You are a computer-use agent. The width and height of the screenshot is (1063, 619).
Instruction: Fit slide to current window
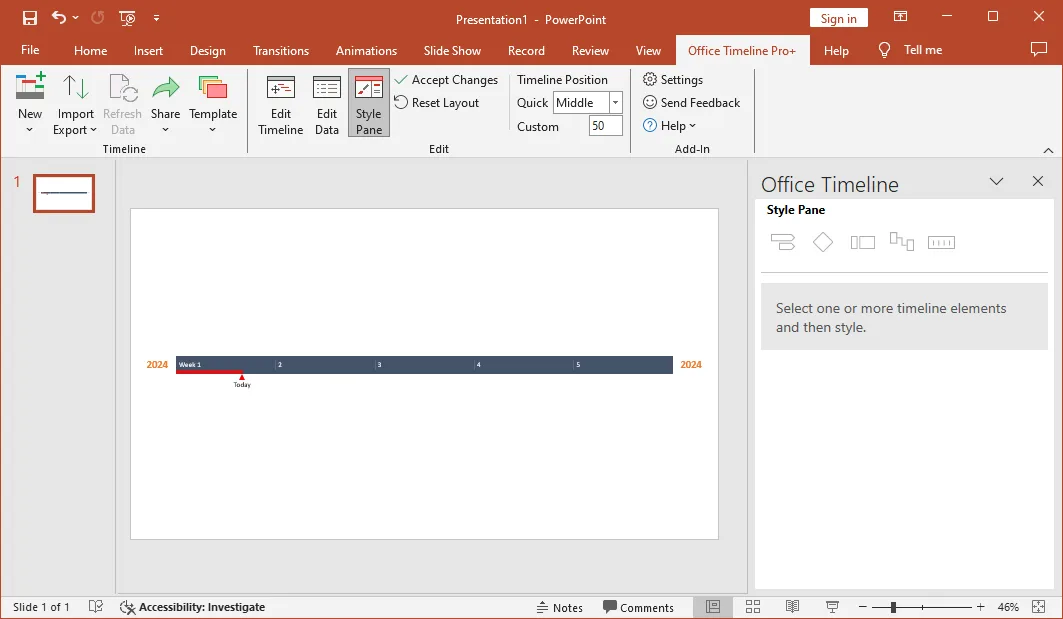pos(1038,607)
